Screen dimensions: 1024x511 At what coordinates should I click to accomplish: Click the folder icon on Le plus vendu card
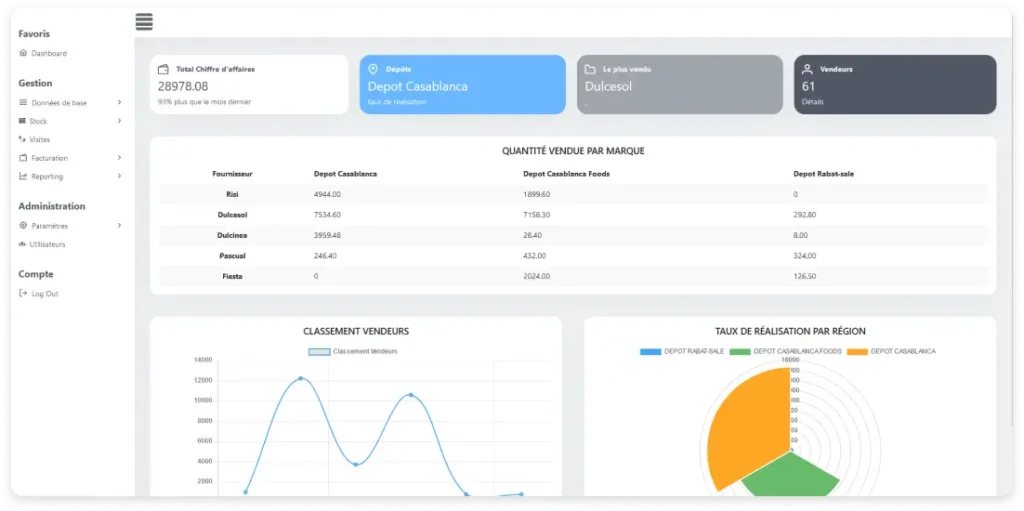[x=590, y=69]
